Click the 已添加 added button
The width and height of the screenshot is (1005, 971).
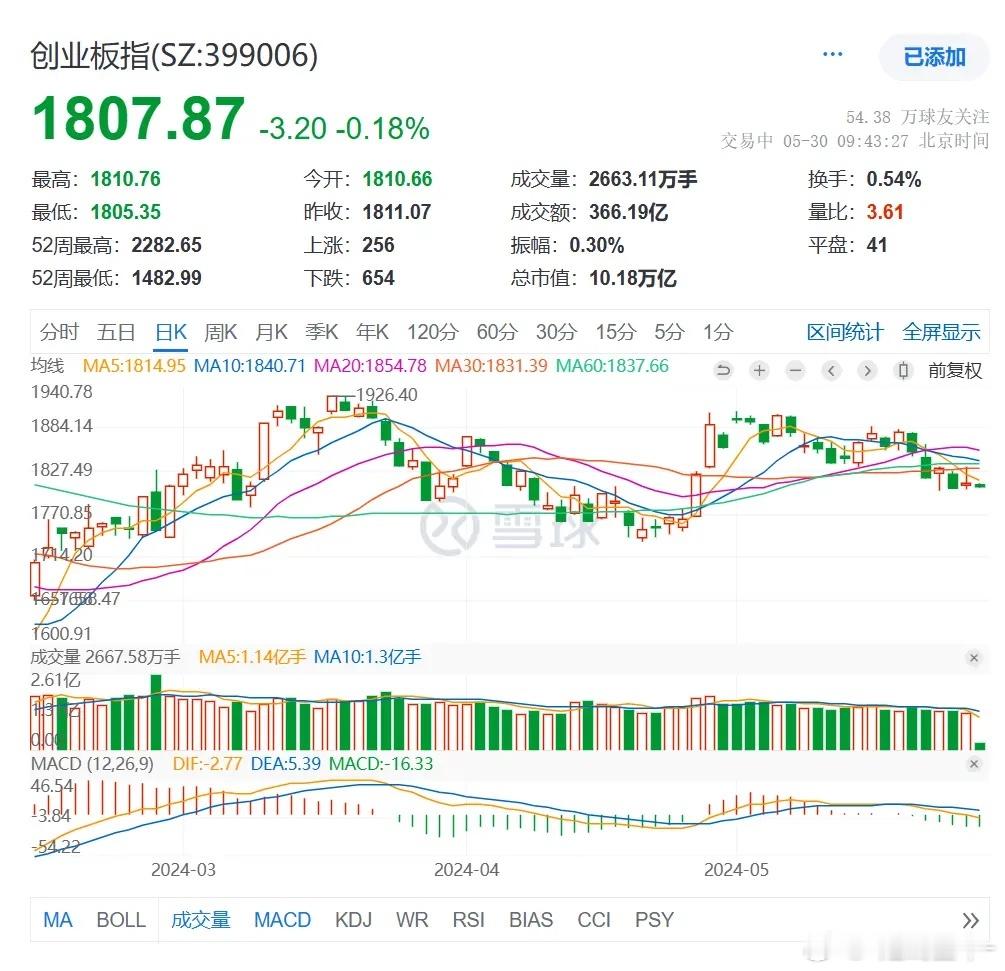click(936, 57)
